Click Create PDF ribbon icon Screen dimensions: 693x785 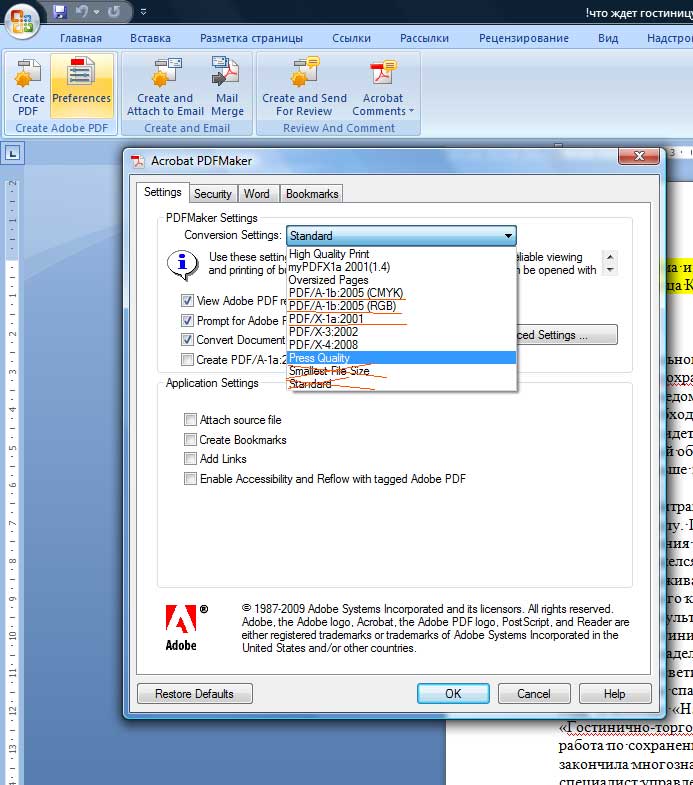(28, 87)
